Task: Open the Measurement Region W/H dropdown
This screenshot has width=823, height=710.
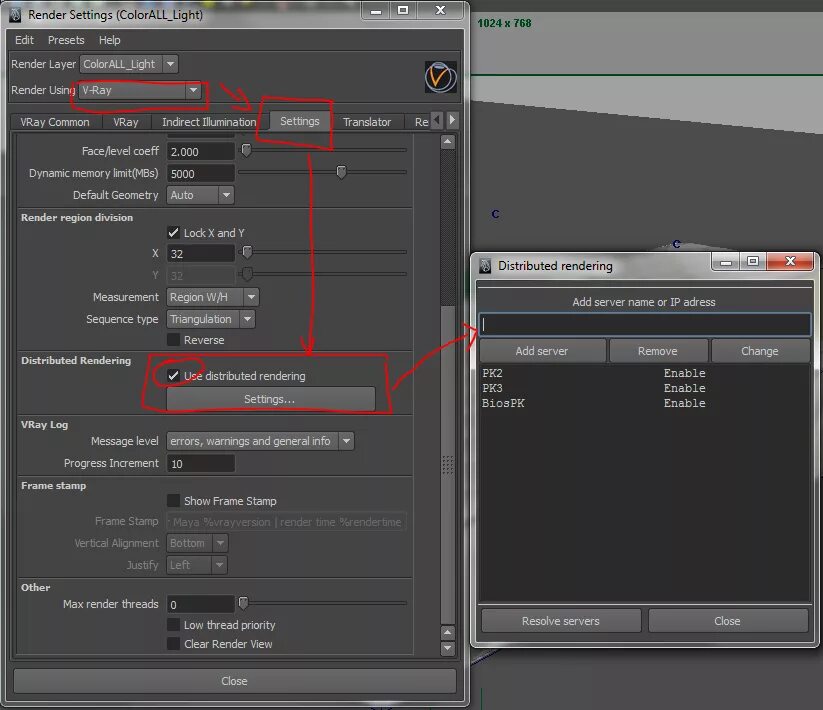Action: (x=213, y=297)
